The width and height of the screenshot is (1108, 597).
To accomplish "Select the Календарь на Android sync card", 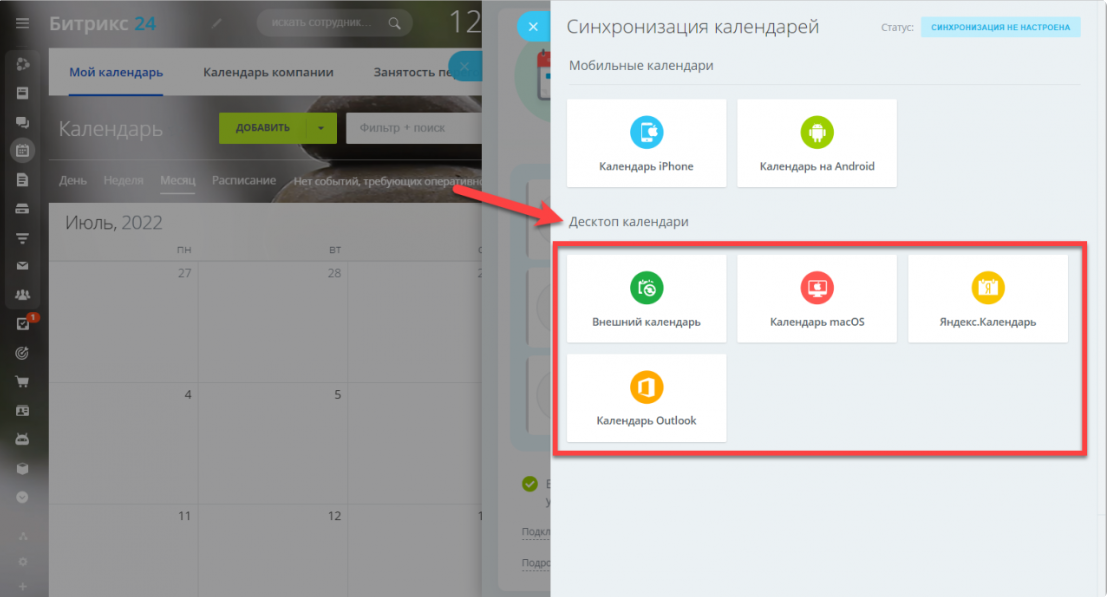I will coord(817,143).
